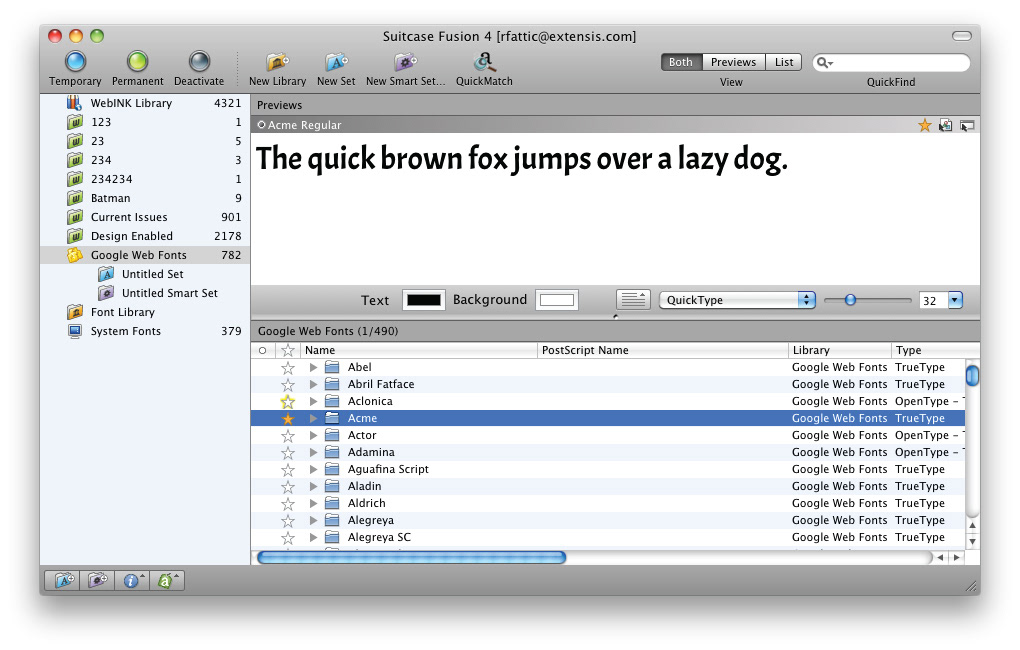Click vertical scrollbar down arrow
This screenshot has width=1020, height=650.
pos(972,541)
